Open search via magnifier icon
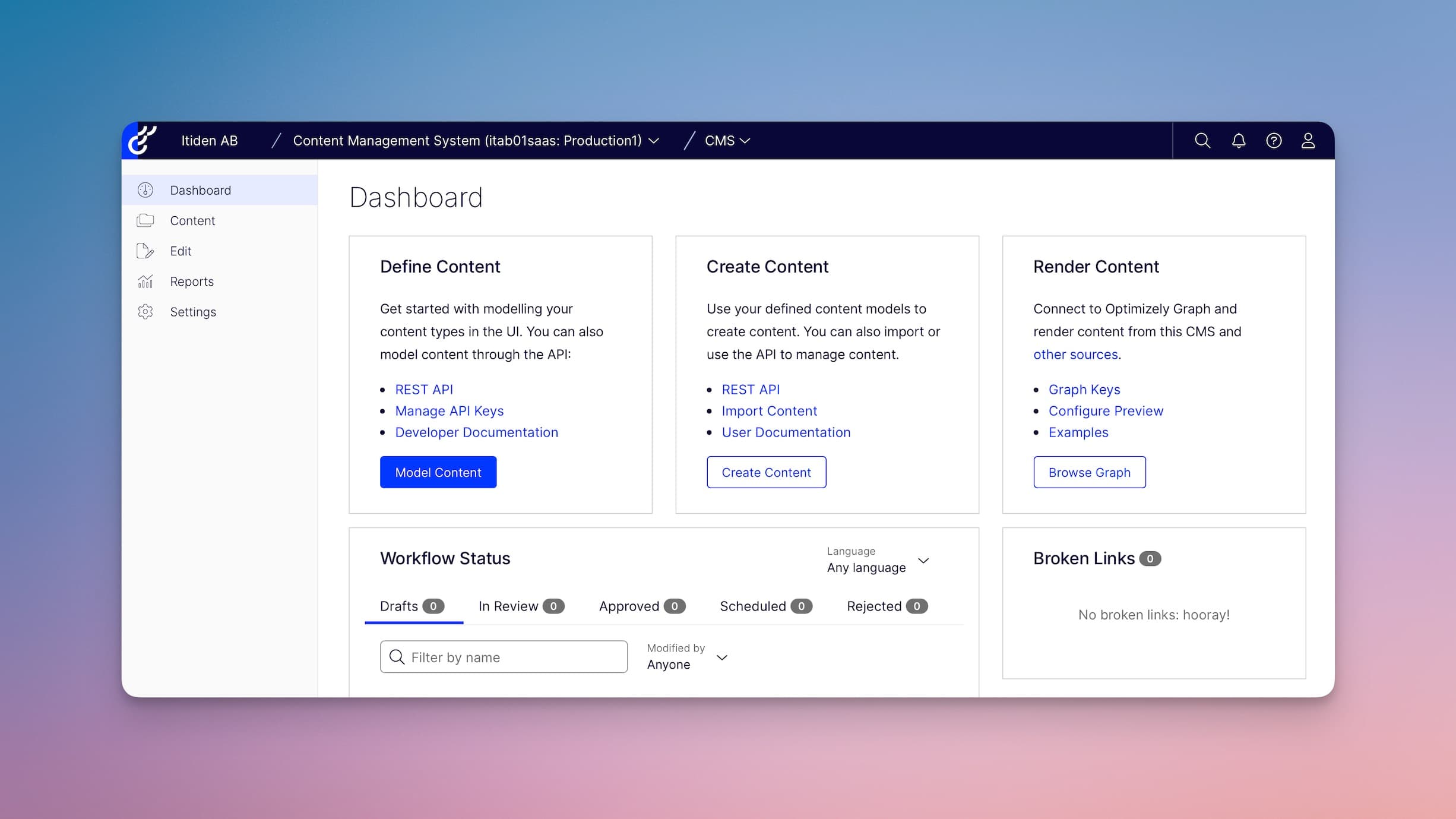Viewport: 1456px width, 819px height. tap(1202, 141)
